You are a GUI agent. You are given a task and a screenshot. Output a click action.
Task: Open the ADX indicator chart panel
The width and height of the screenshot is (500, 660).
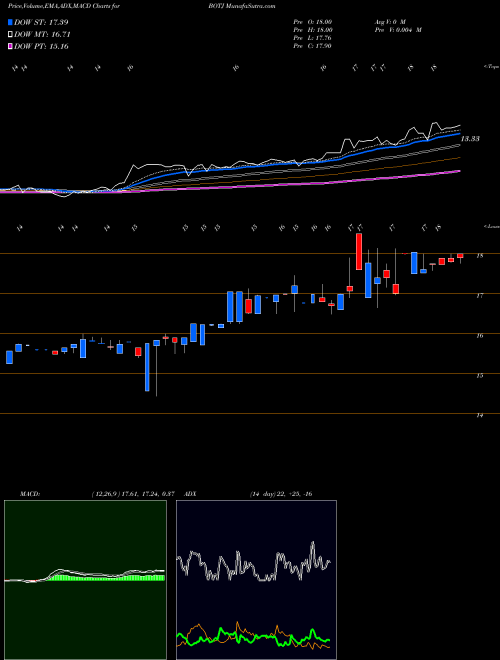256,580
